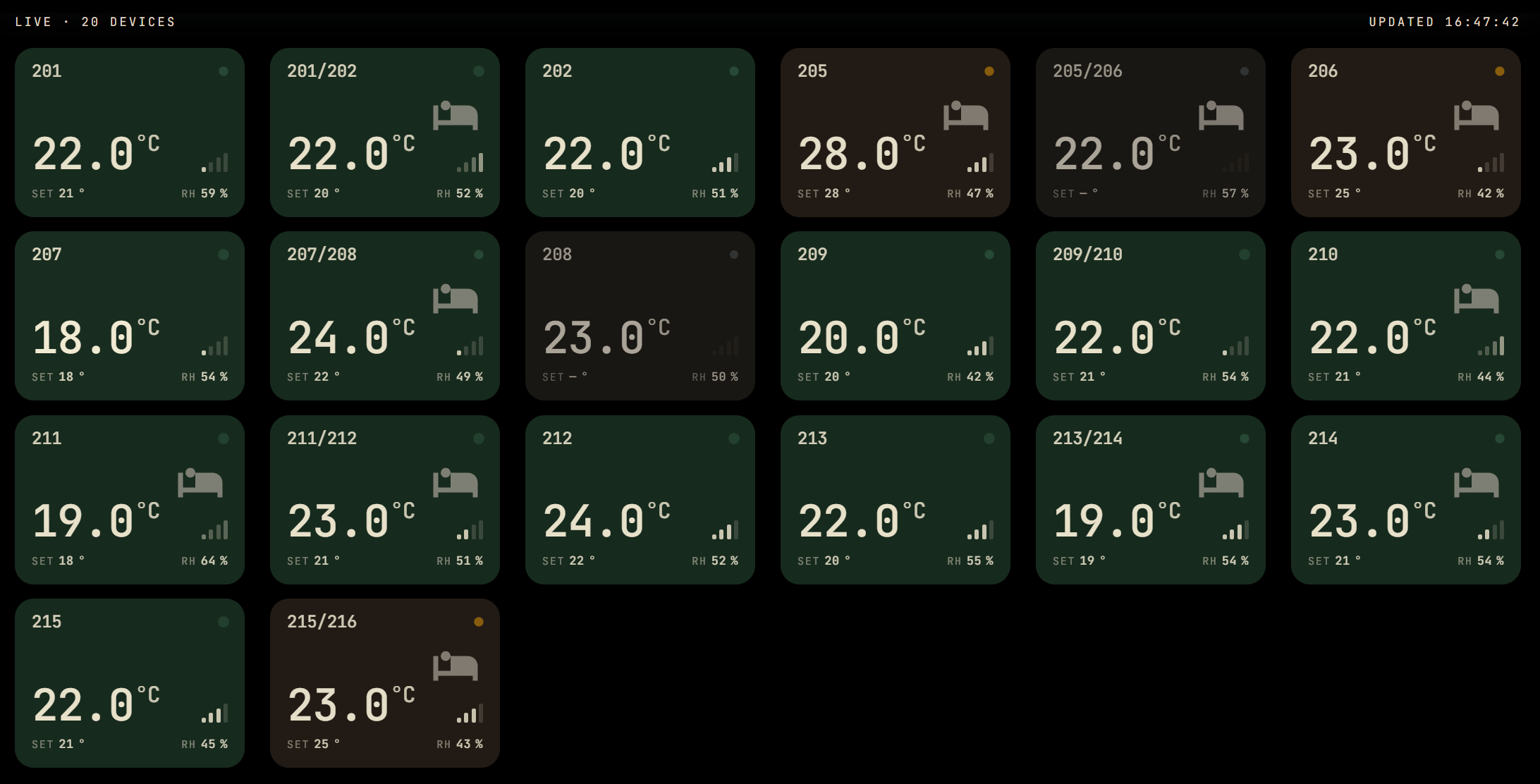
Task: Click the bed icon on card 213/214
Action: pos(1221,483)
